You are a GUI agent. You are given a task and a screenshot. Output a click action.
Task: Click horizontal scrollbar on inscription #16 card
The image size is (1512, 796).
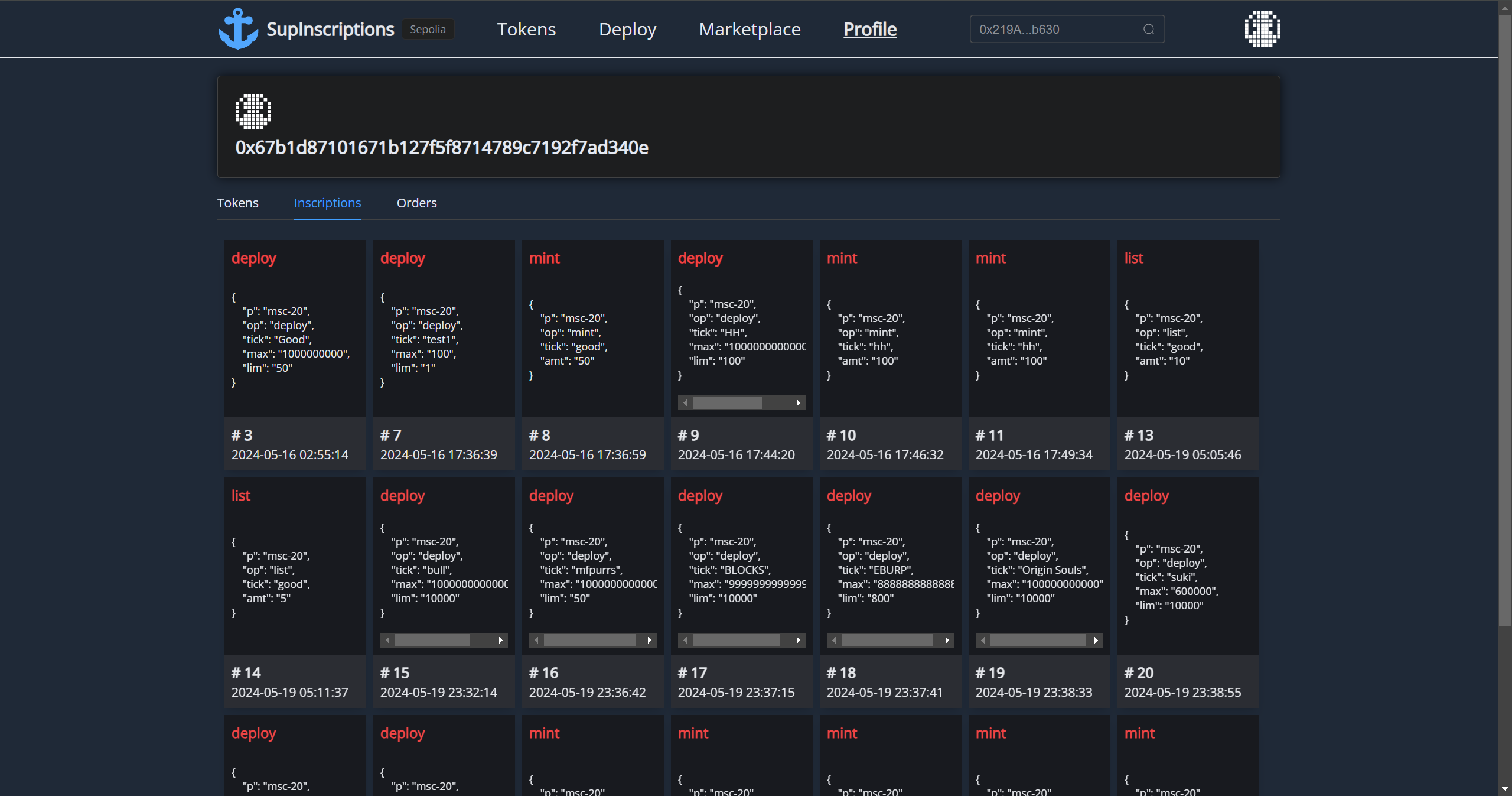[x=589, y=641]
